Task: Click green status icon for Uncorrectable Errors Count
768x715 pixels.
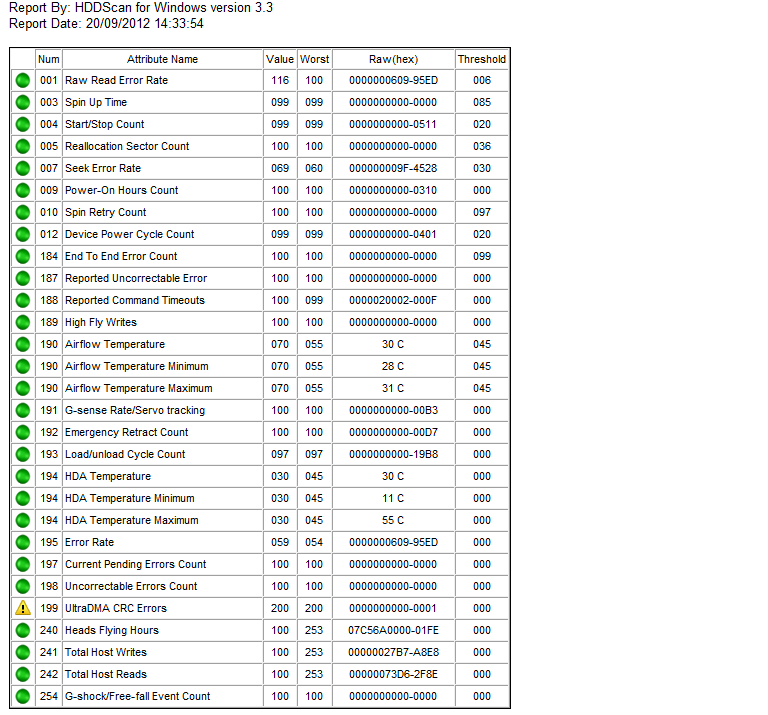Action: coord(23,586)
